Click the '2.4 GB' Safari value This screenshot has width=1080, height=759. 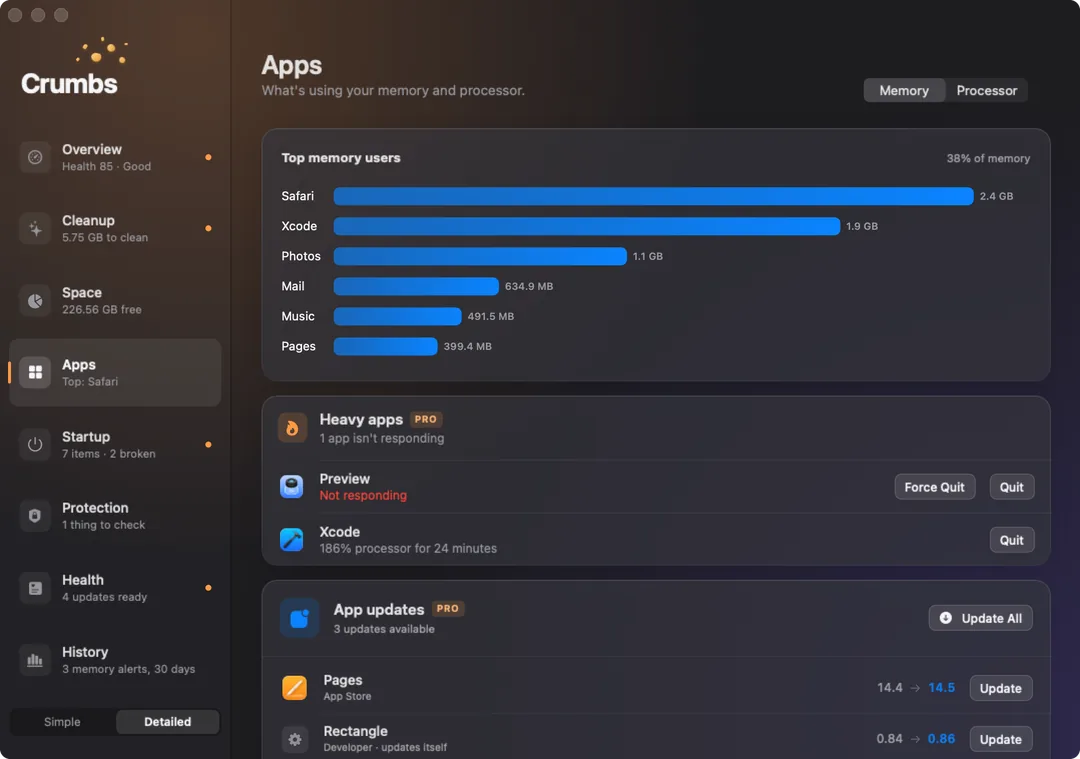click(x=996, y=196)
